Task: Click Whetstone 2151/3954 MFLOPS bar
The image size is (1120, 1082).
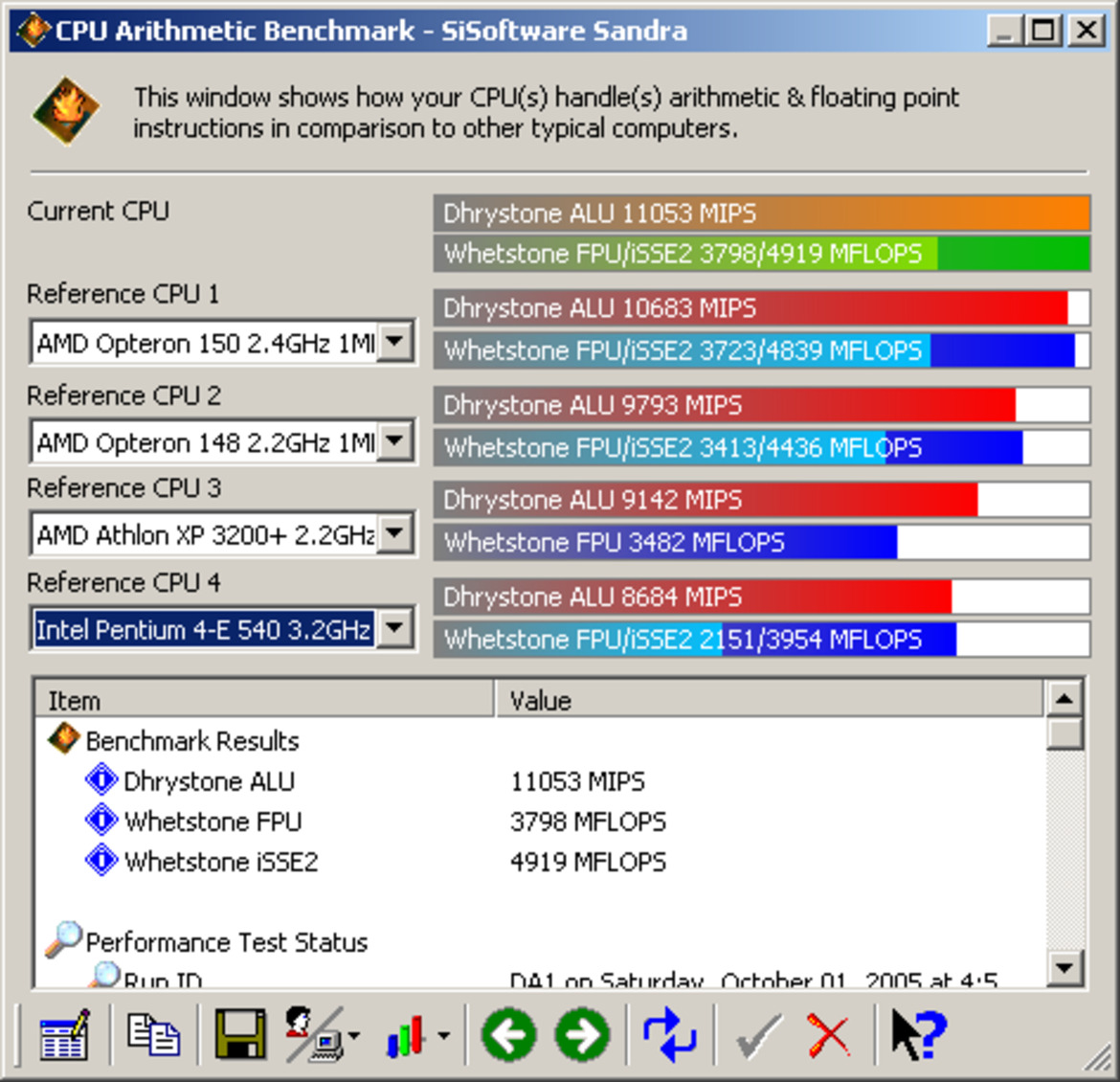Action: tap(761, 639)
